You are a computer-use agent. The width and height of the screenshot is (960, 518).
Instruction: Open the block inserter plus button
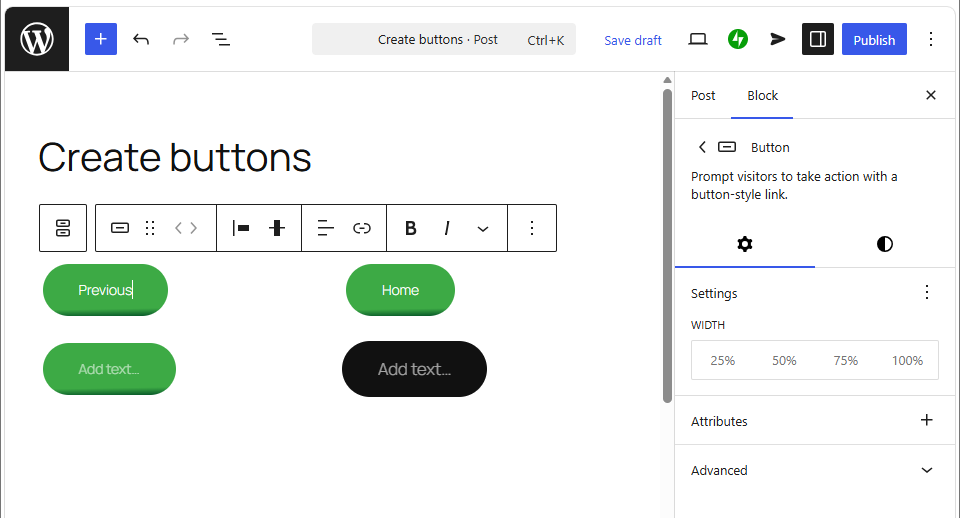(101, 39)
